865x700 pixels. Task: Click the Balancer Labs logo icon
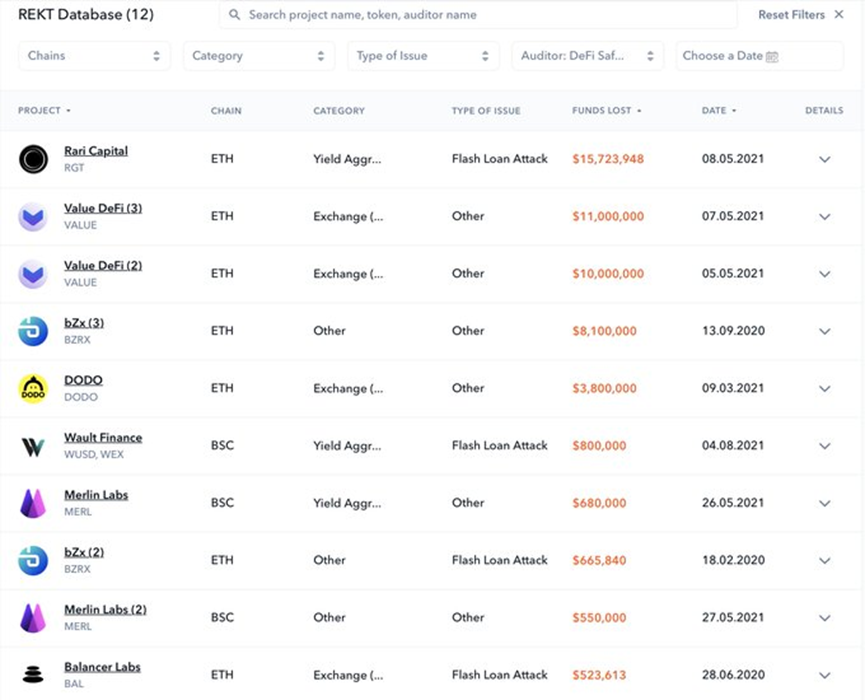(x=33, y=675)
